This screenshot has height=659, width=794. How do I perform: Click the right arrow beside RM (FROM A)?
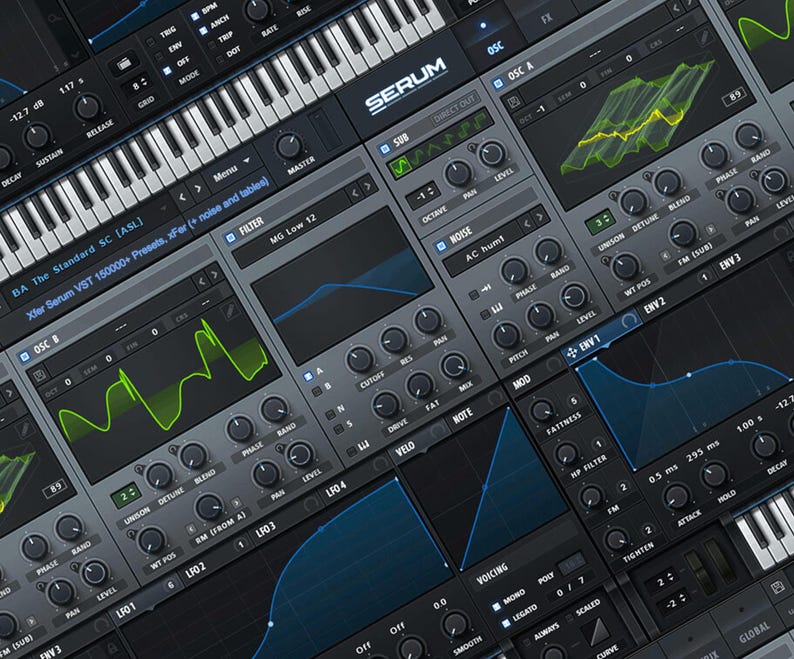236,502
